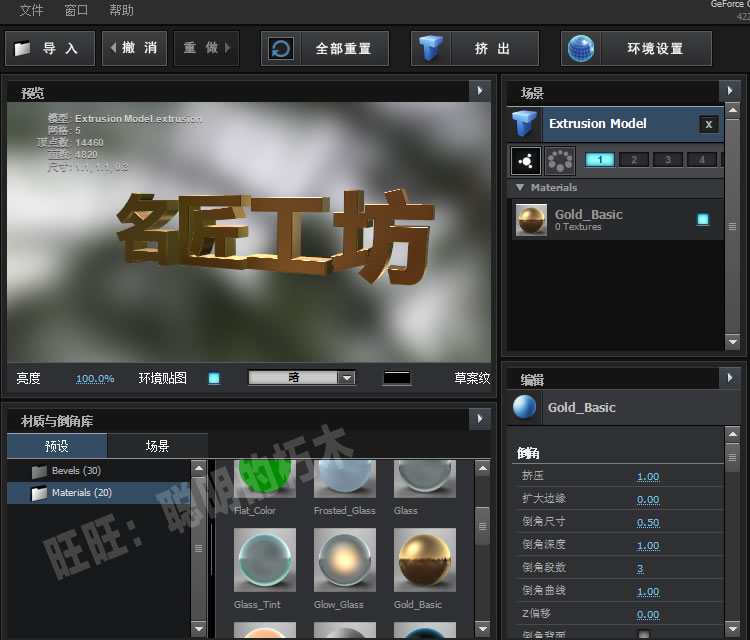Screen dimensions: 750x640
Task: Click the Extrusion Model T icon in scene
Action: (525, 124)
